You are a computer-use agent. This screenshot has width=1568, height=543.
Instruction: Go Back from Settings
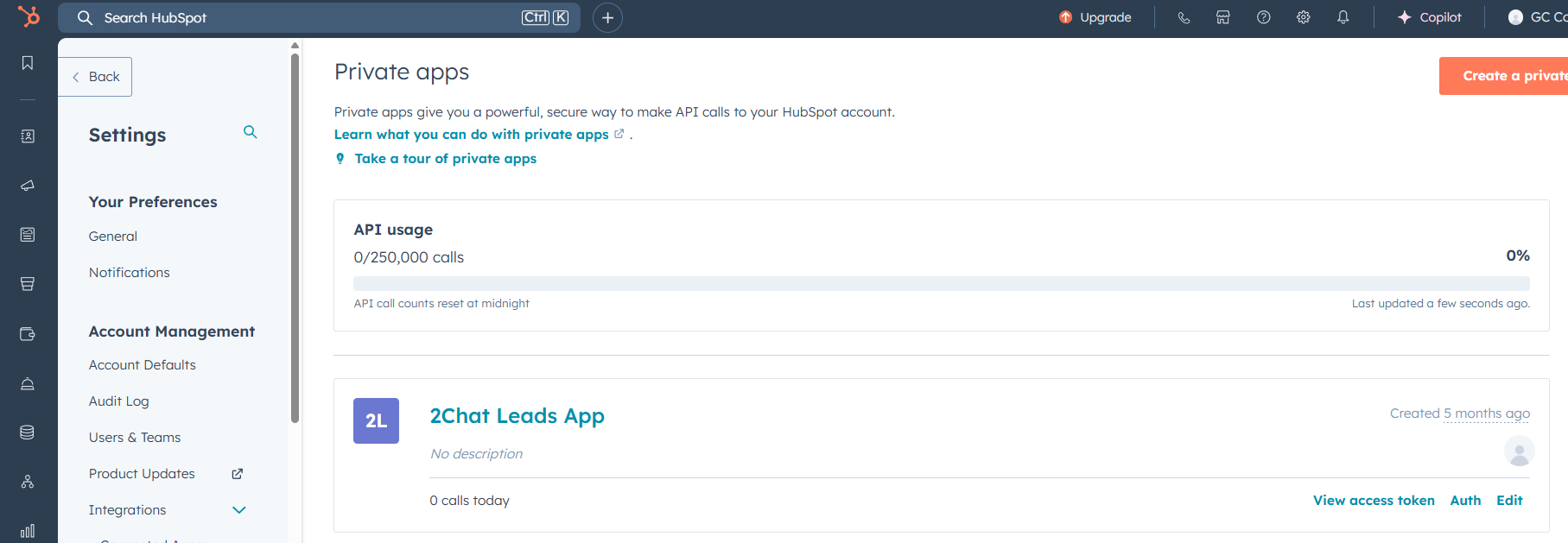click(95, 77)
